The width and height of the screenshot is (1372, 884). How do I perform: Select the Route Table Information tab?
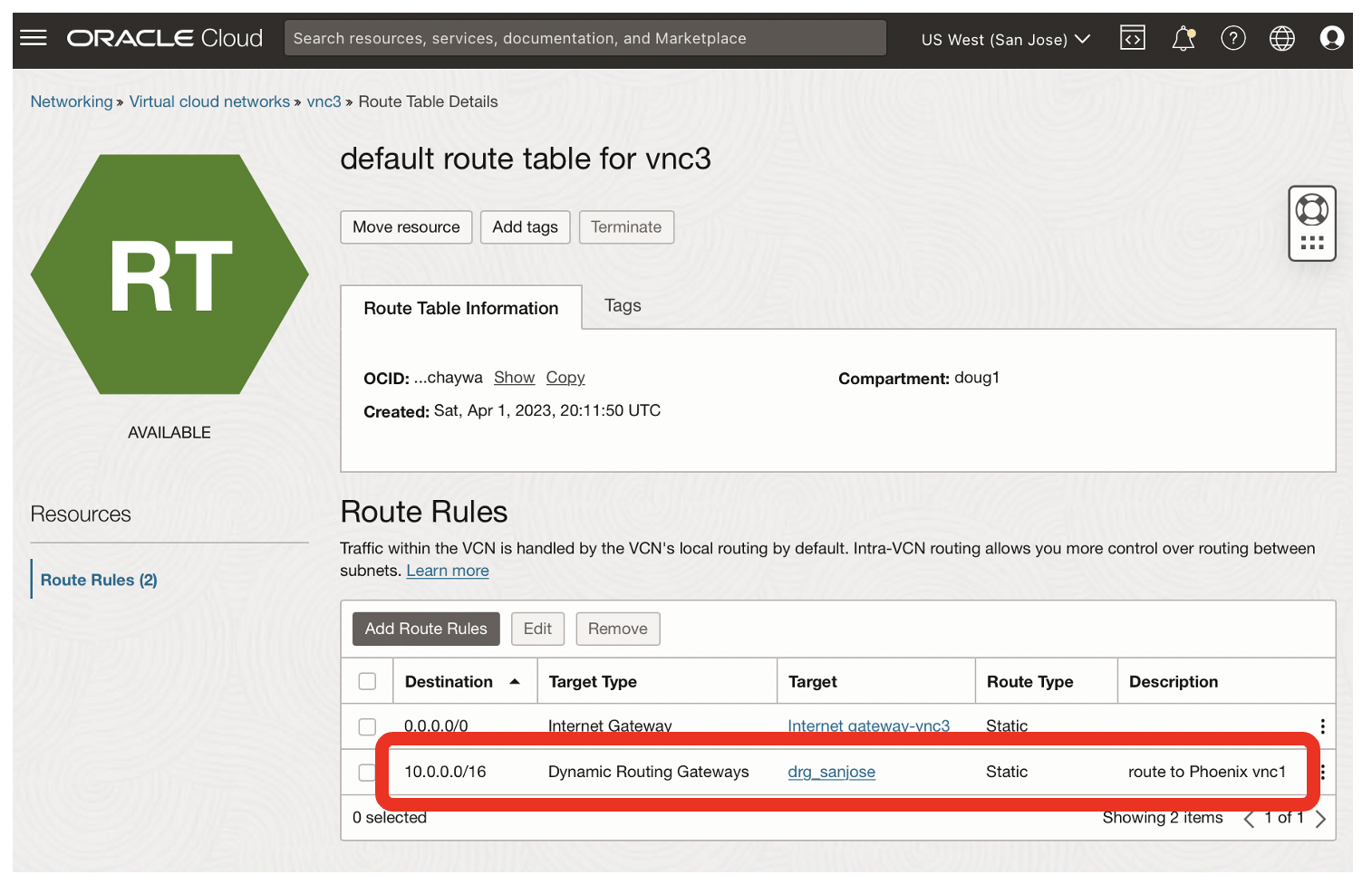point(460,308)
